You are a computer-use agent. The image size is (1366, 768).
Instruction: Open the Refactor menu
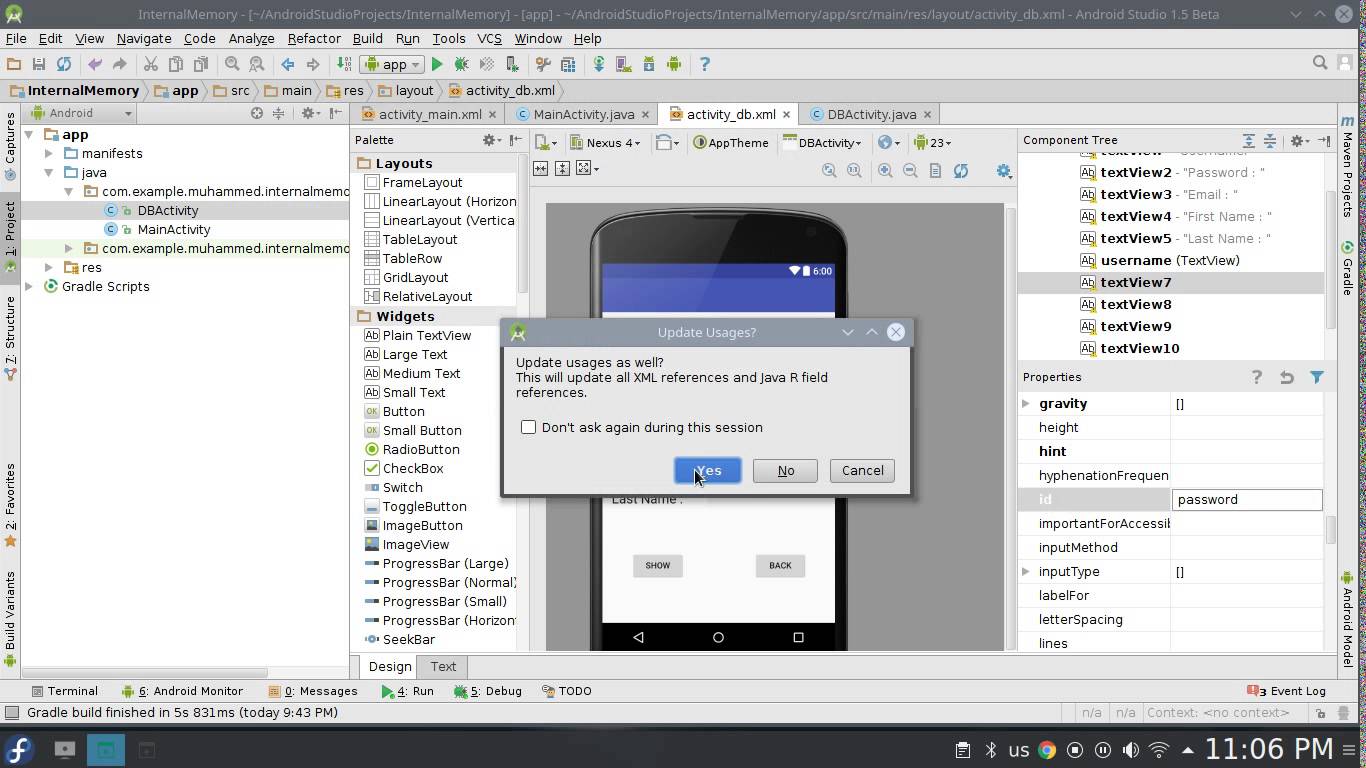[313, 38]
